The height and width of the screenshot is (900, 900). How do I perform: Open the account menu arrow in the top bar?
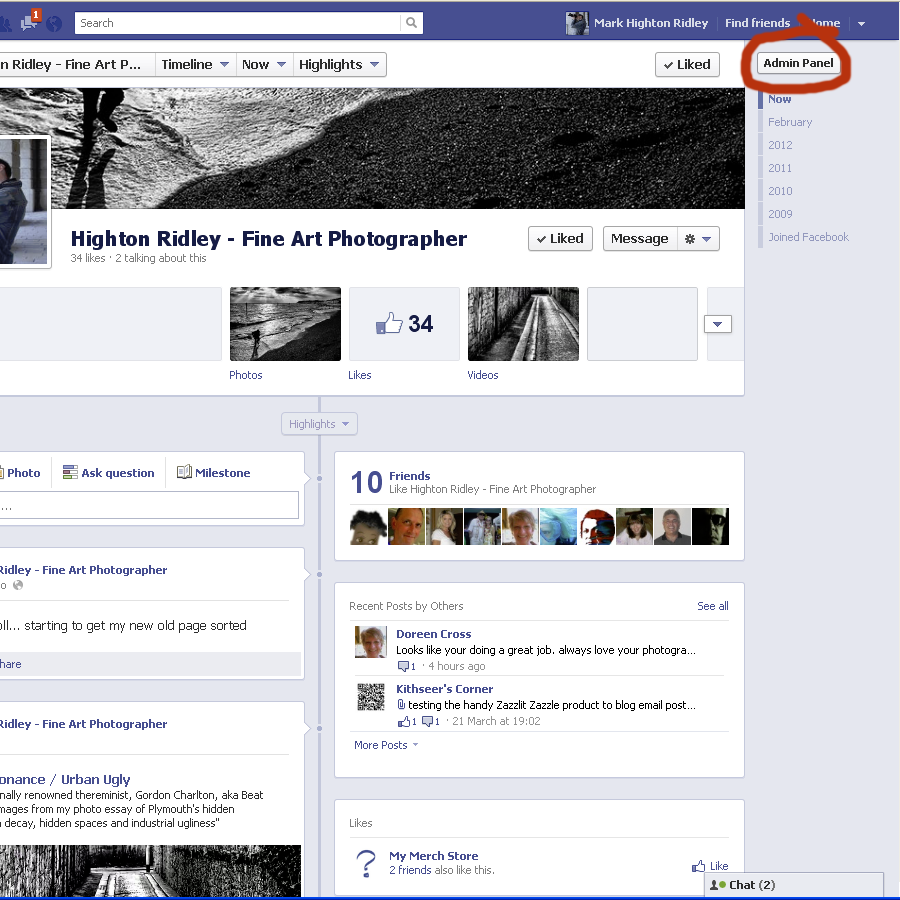pos(861,24)
